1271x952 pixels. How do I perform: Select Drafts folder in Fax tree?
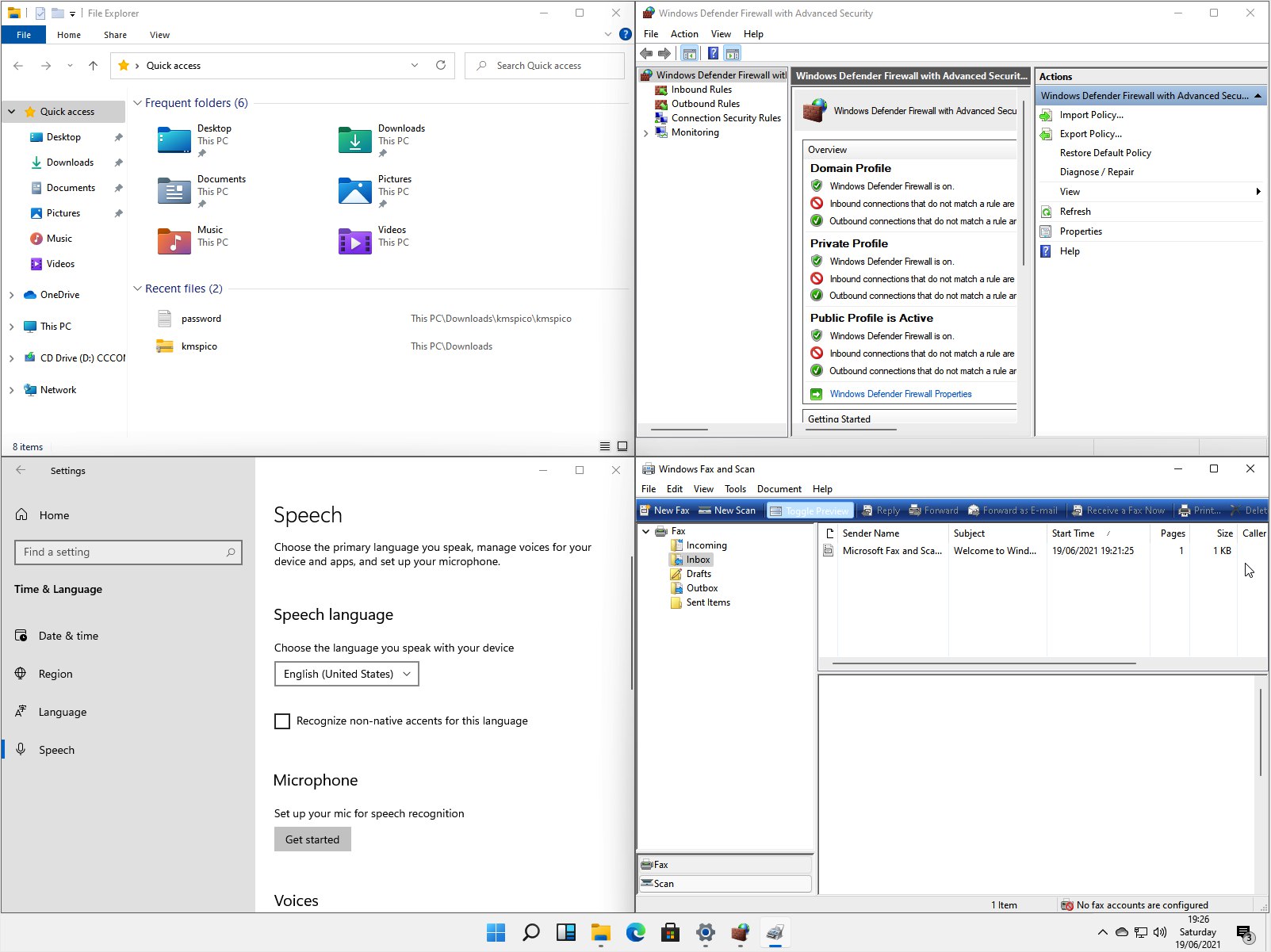coord(698,574)
